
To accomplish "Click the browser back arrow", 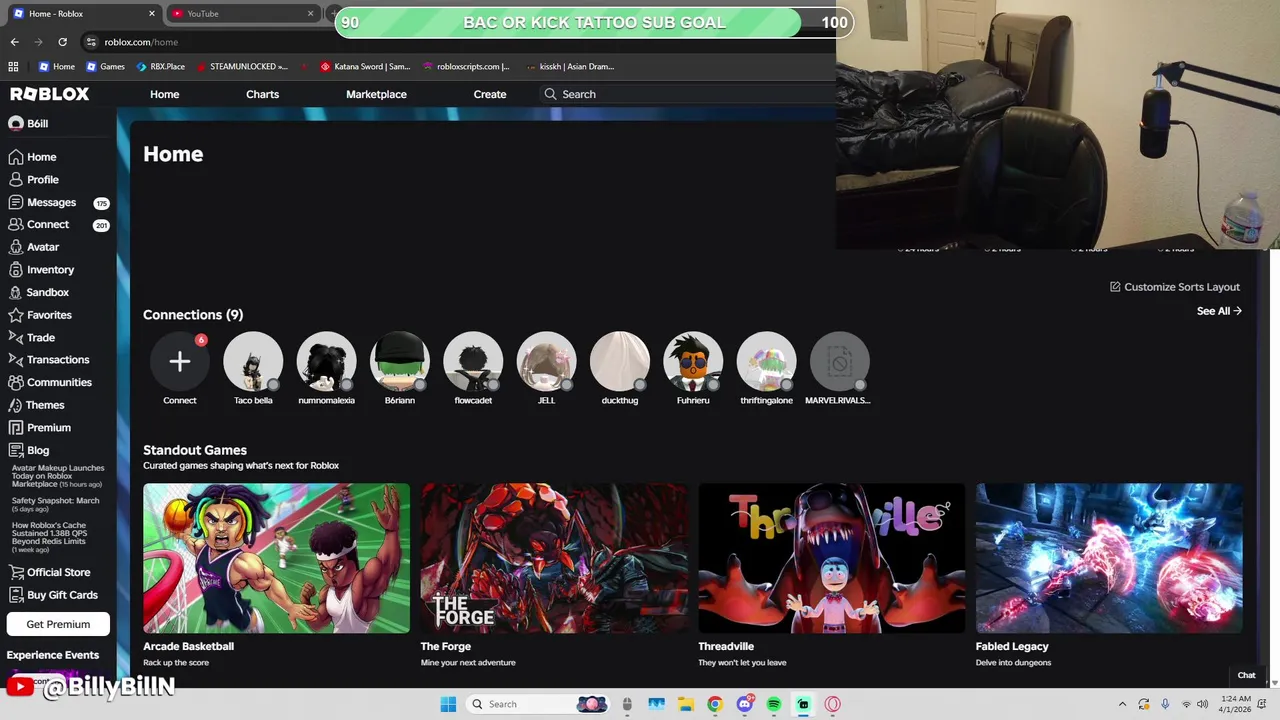I will coord(14,42).
